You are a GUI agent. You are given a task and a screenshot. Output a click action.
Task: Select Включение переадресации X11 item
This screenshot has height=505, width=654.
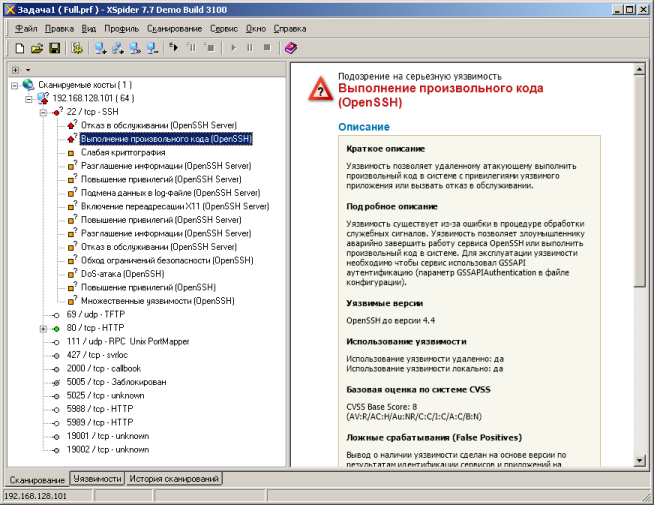click(x=175, y=206)
